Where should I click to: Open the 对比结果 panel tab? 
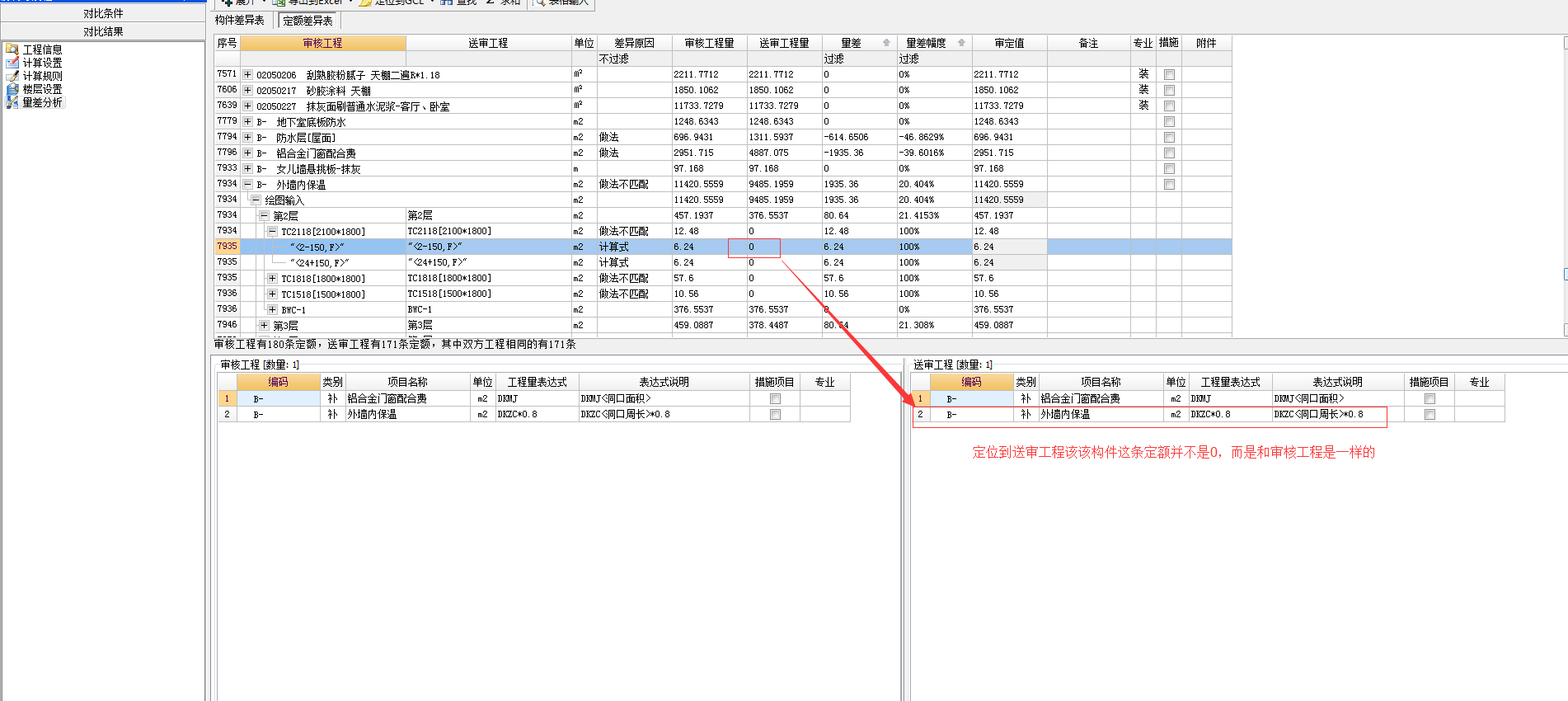[103, 31]
